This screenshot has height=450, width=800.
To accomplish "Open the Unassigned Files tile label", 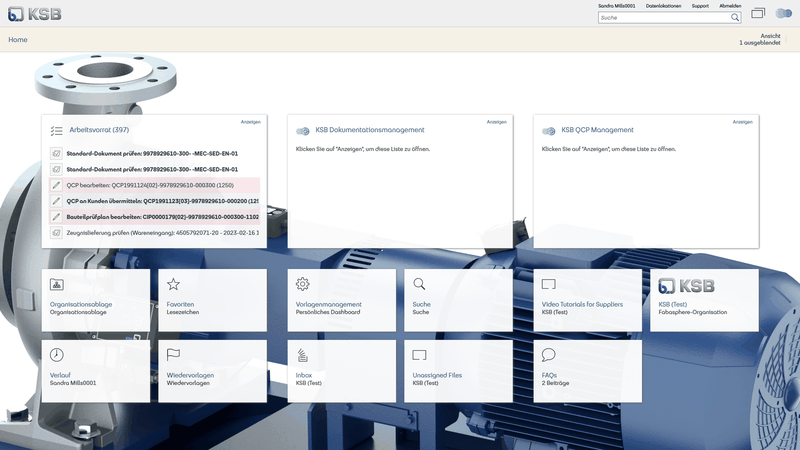I will click(x=437, y=375).
